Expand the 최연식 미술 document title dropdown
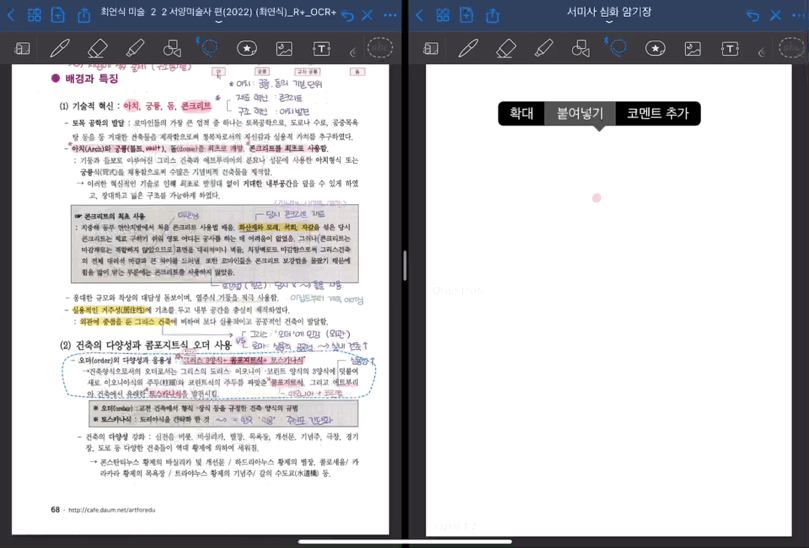The height and width of the screenshot is (548, 809). (219, 14)
